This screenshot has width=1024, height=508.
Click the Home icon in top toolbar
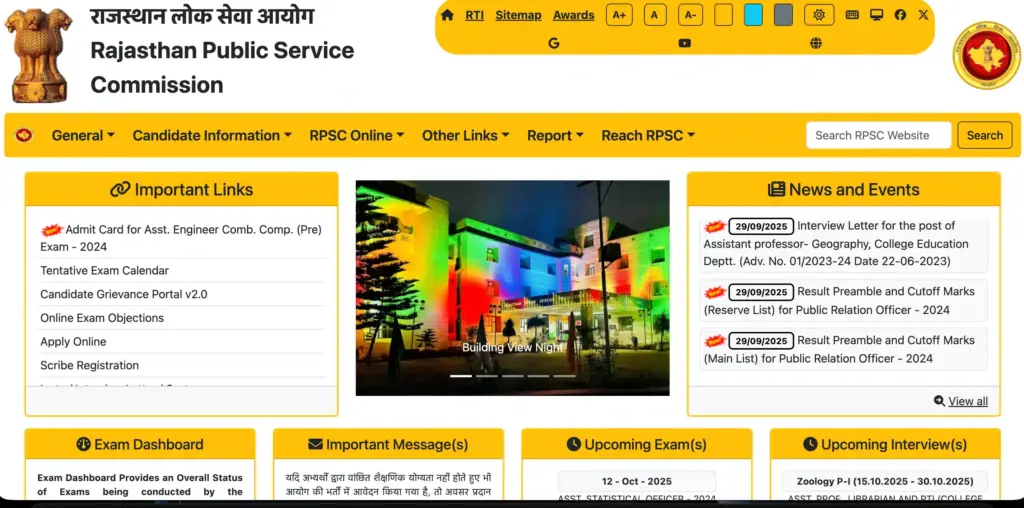click(x=447, y=15)
